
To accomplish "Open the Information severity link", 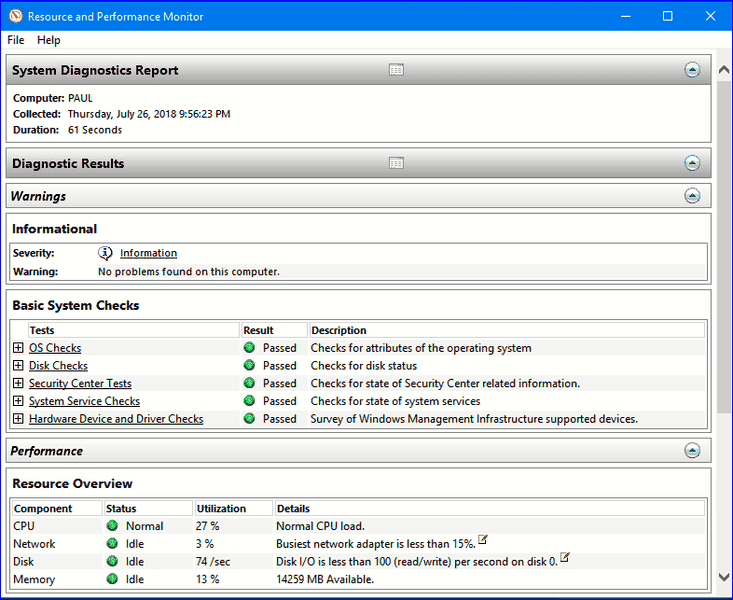I will (148, 253).
